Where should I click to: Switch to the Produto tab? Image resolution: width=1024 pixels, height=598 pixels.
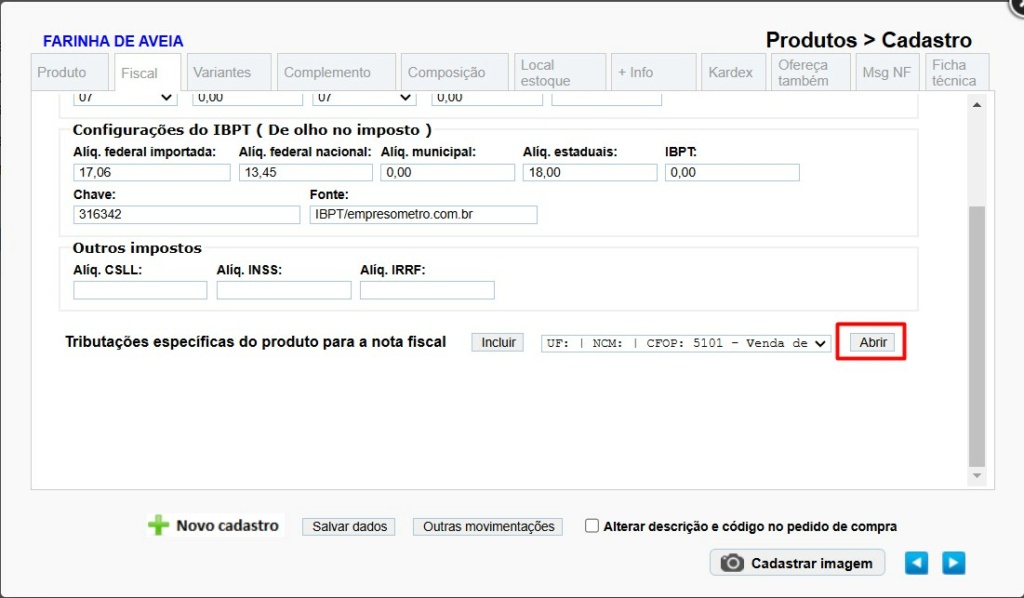pos(69,72)
